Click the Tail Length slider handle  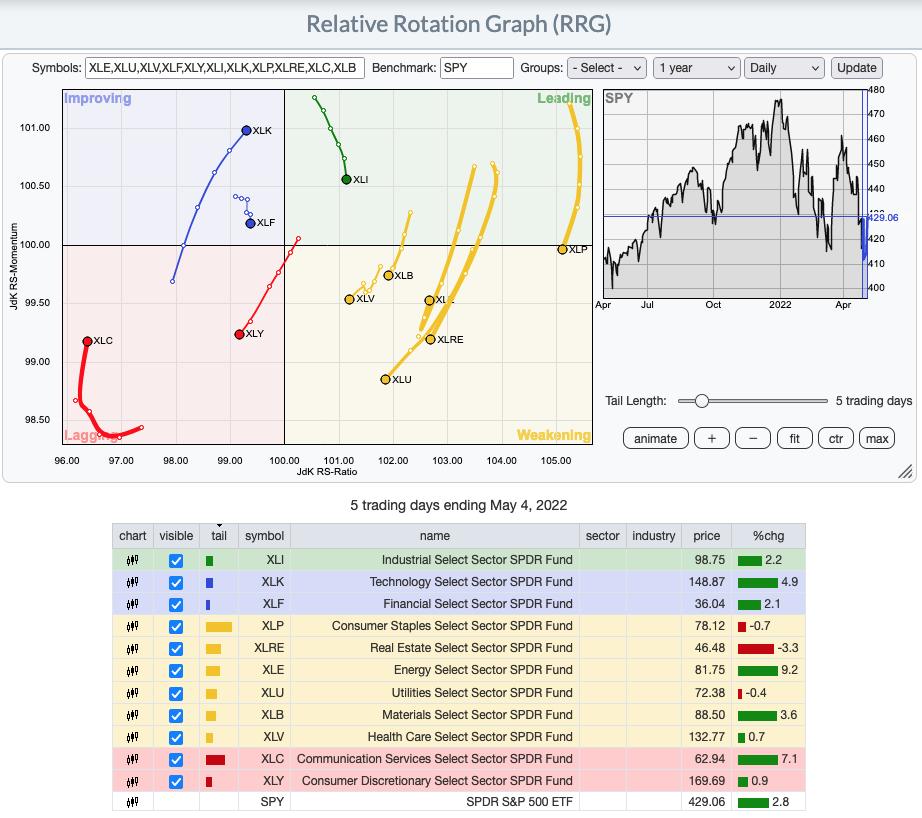pos(701,401)
